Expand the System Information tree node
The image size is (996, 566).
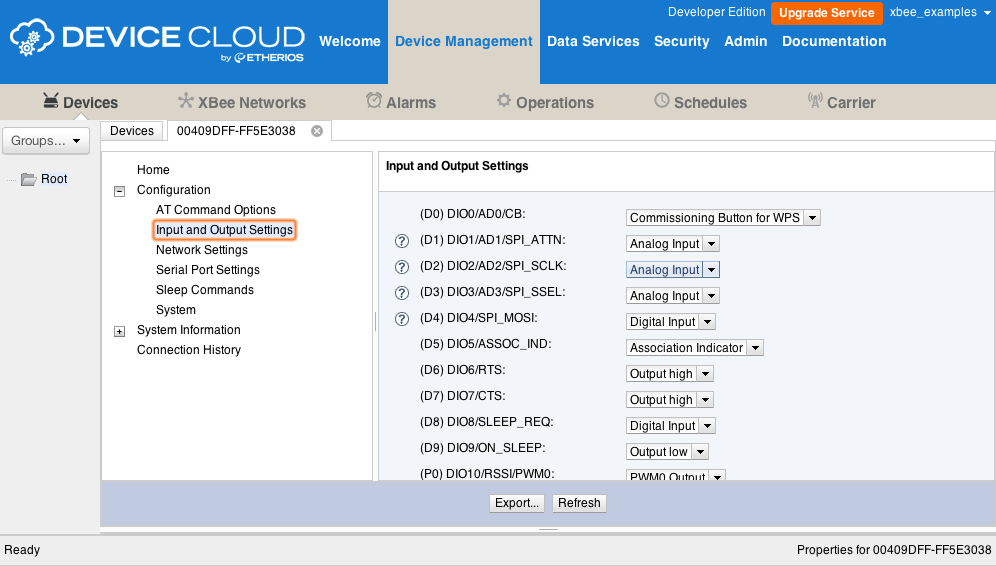tap(119, 331)
